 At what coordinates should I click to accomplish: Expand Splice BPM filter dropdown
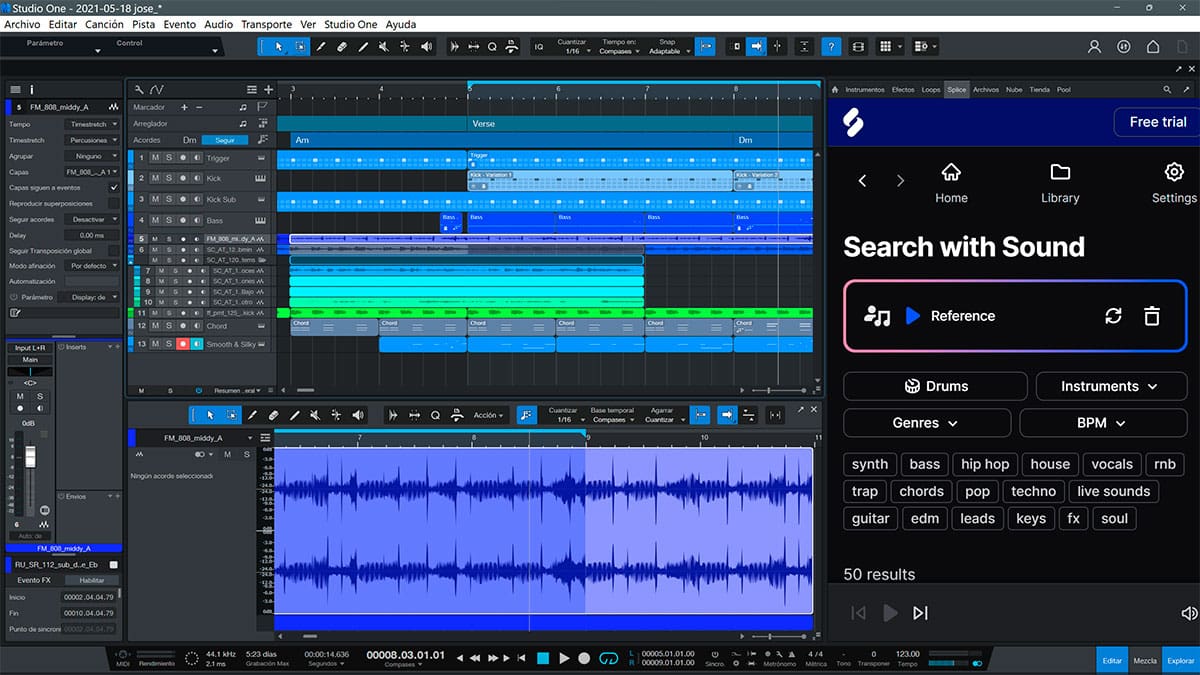(x=1103, y=423)
